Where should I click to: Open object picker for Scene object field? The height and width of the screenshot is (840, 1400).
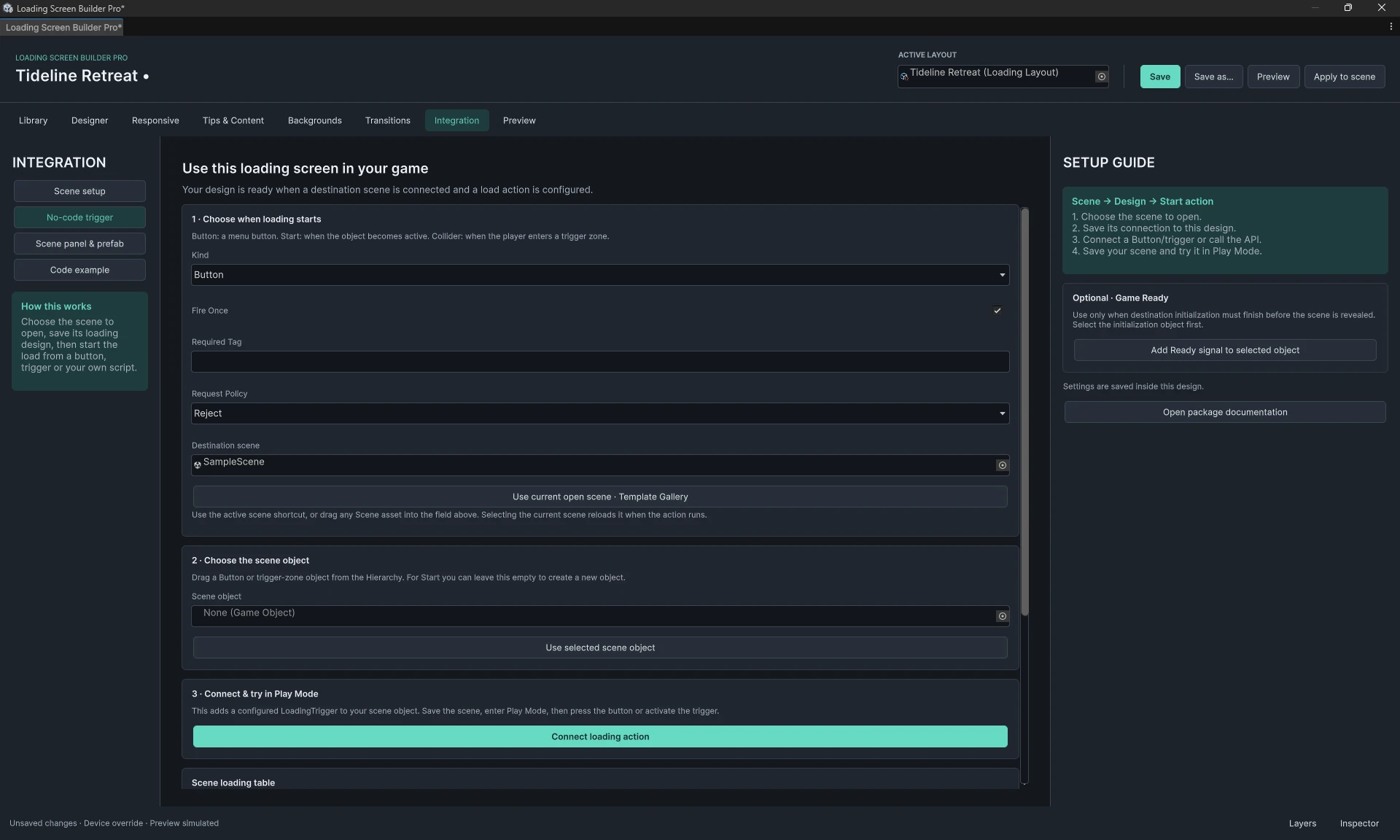click(1002, 616)
